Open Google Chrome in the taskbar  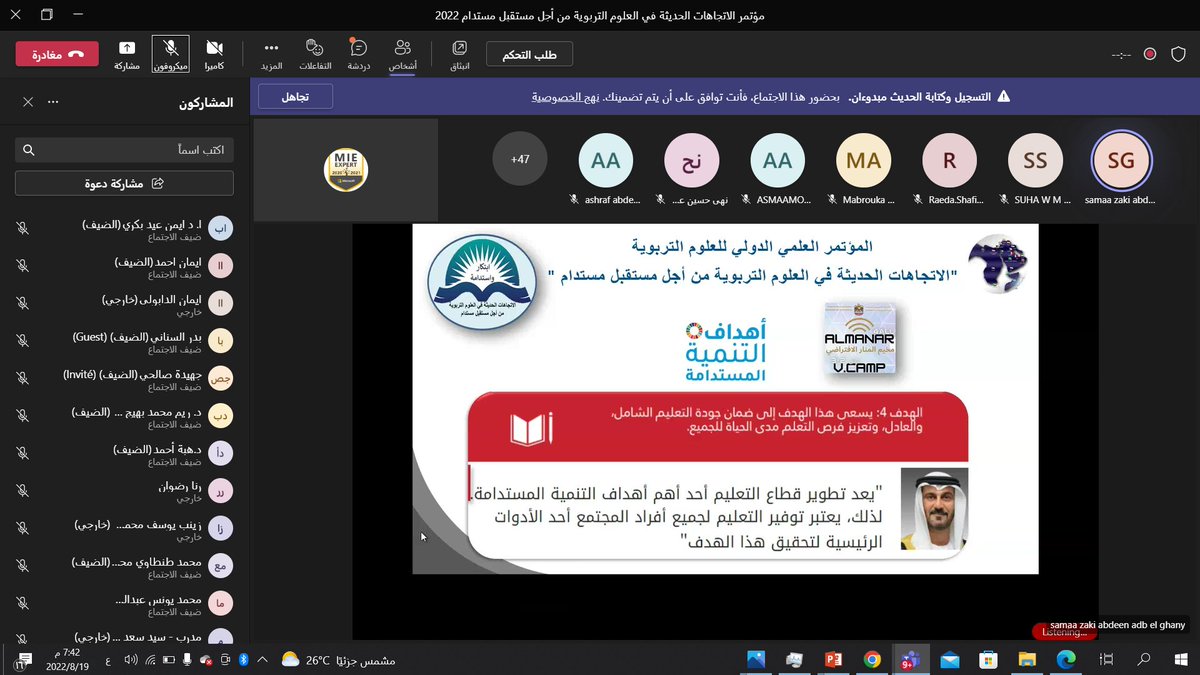pyautogui.click(x=872, y=660)
